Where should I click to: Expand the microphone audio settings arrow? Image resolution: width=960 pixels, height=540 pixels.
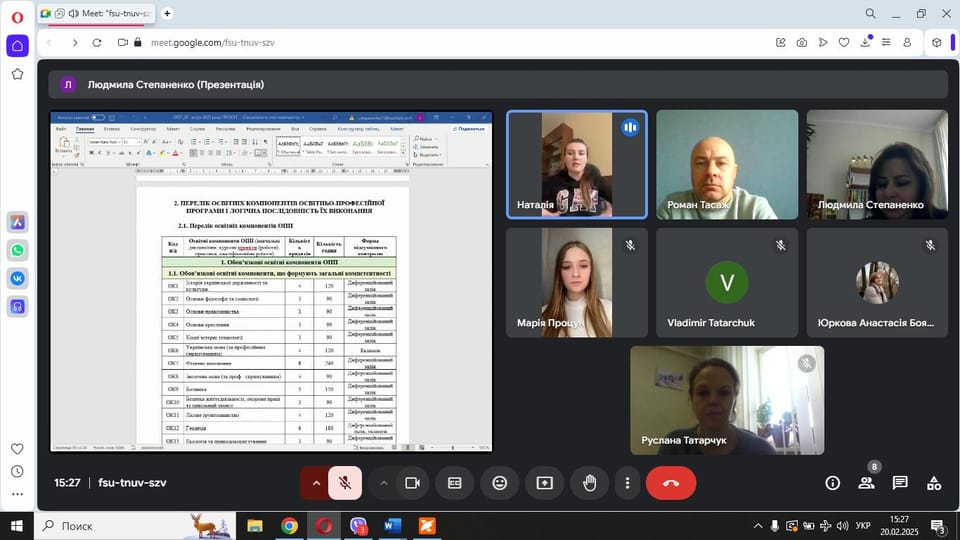(x=316, y=483)
